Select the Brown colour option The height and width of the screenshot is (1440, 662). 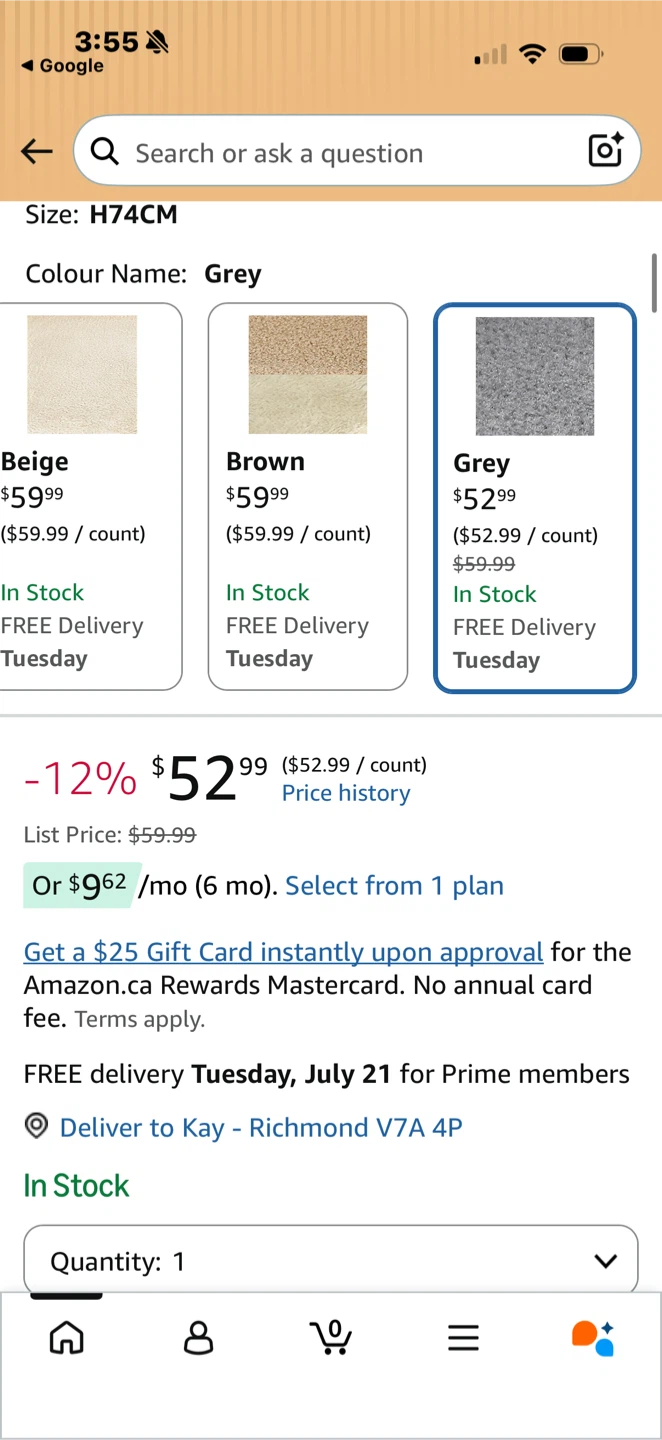click(308, 496)
